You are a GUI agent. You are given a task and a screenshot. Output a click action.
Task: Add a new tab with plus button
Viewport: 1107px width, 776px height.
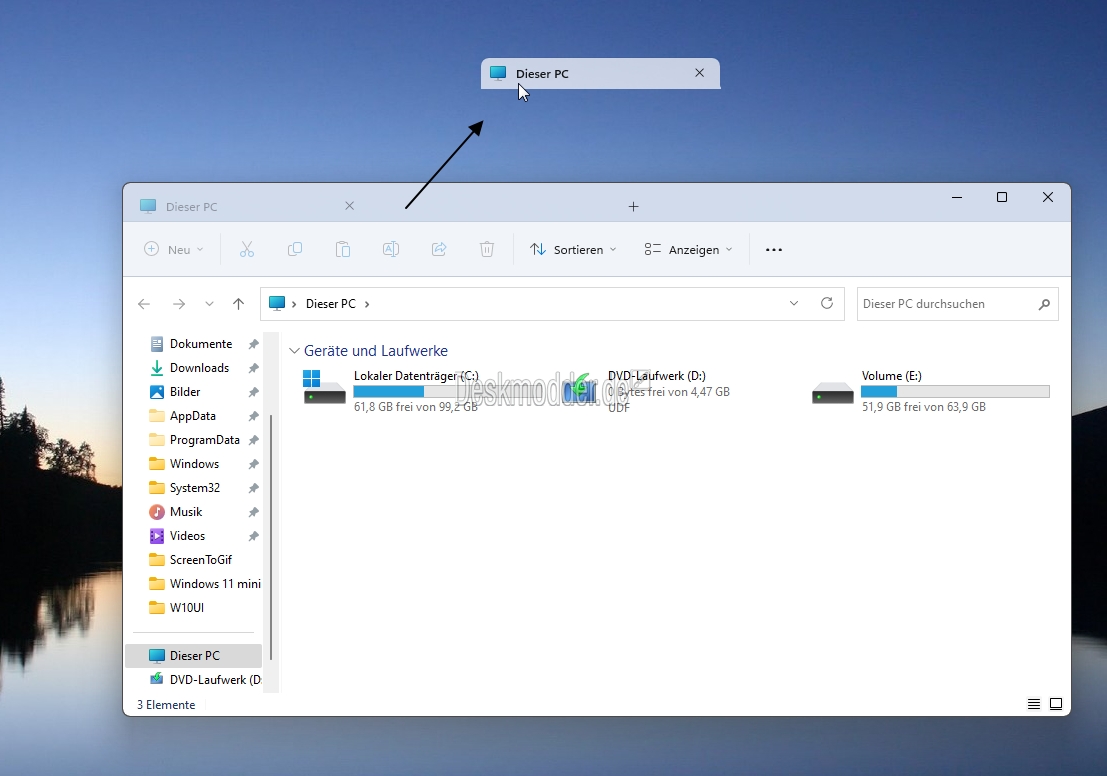click(x=633, y=207)
